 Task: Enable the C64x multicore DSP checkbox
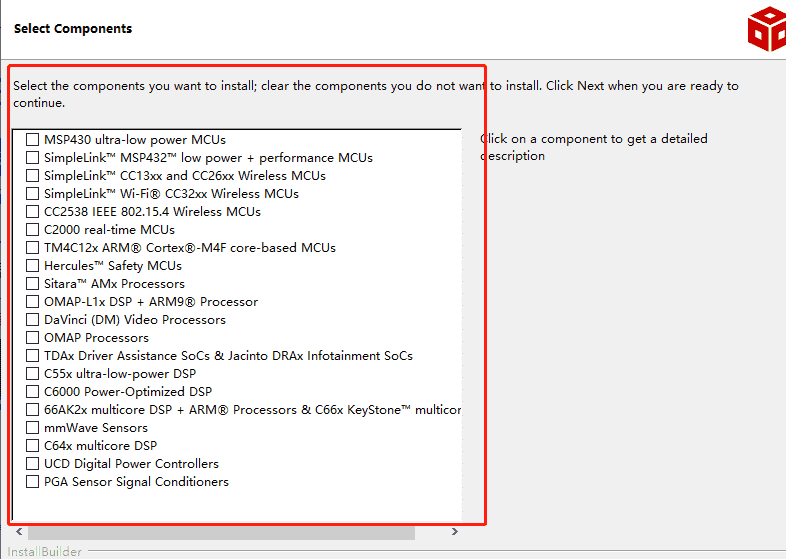click(x=33, y=446)
